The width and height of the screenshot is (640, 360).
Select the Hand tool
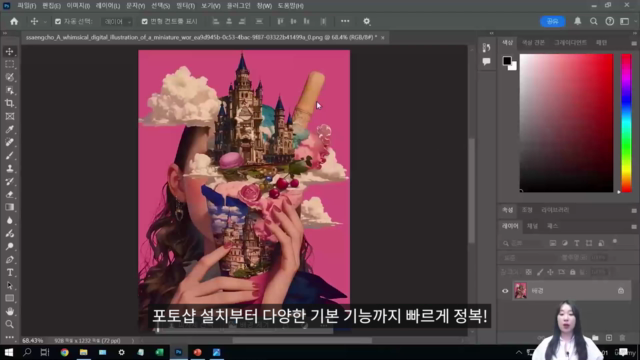[9, 311]
